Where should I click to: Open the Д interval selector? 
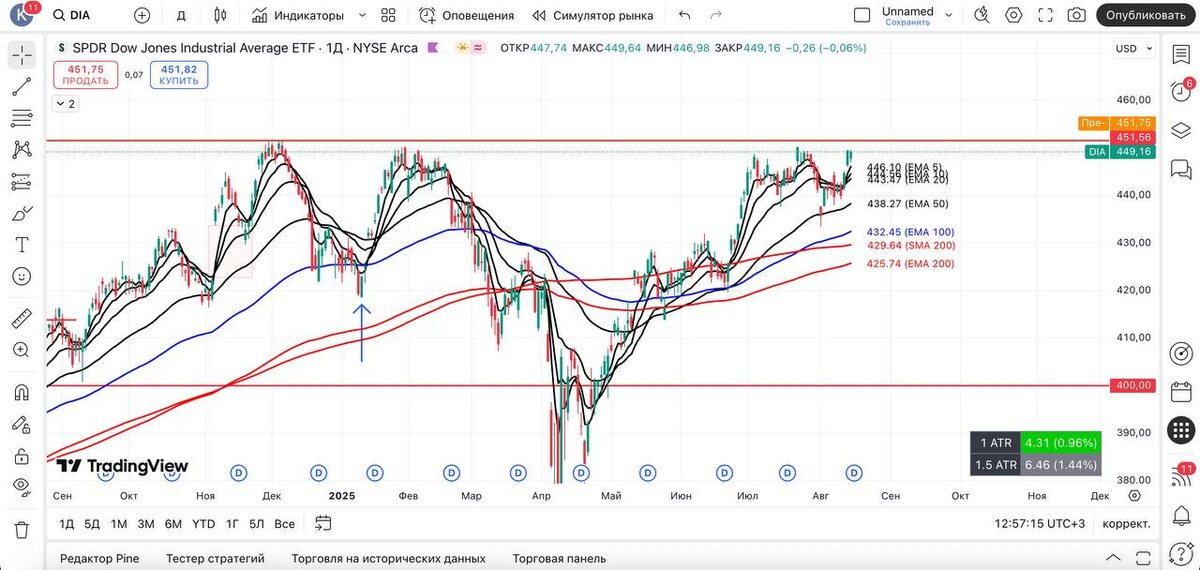[x=181, y=15]
